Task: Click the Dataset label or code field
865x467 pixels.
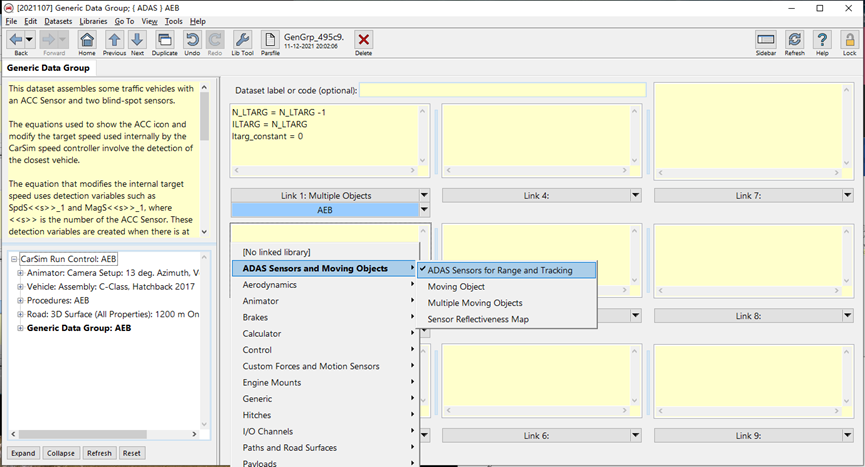Action: 503,90
